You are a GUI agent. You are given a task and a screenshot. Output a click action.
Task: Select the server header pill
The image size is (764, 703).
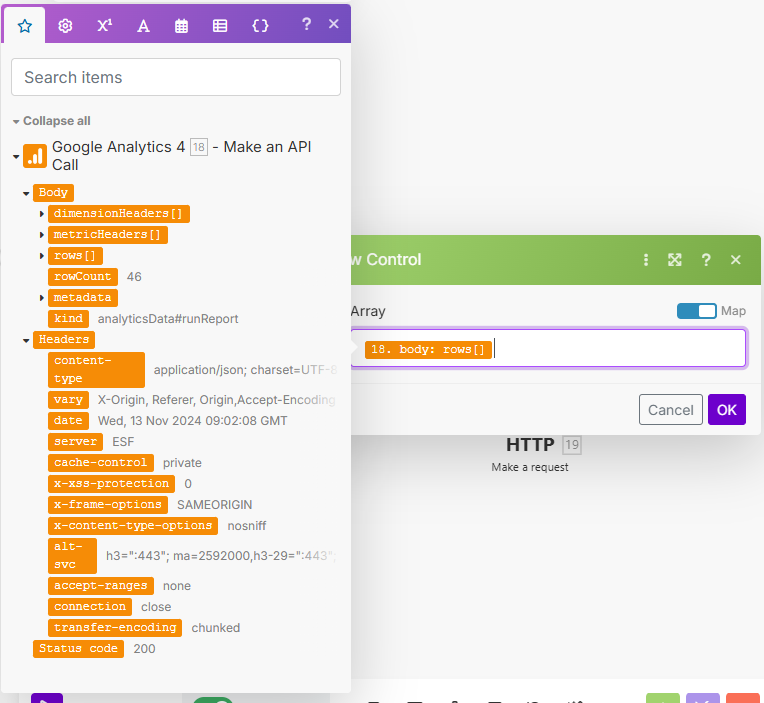[76, 442]
